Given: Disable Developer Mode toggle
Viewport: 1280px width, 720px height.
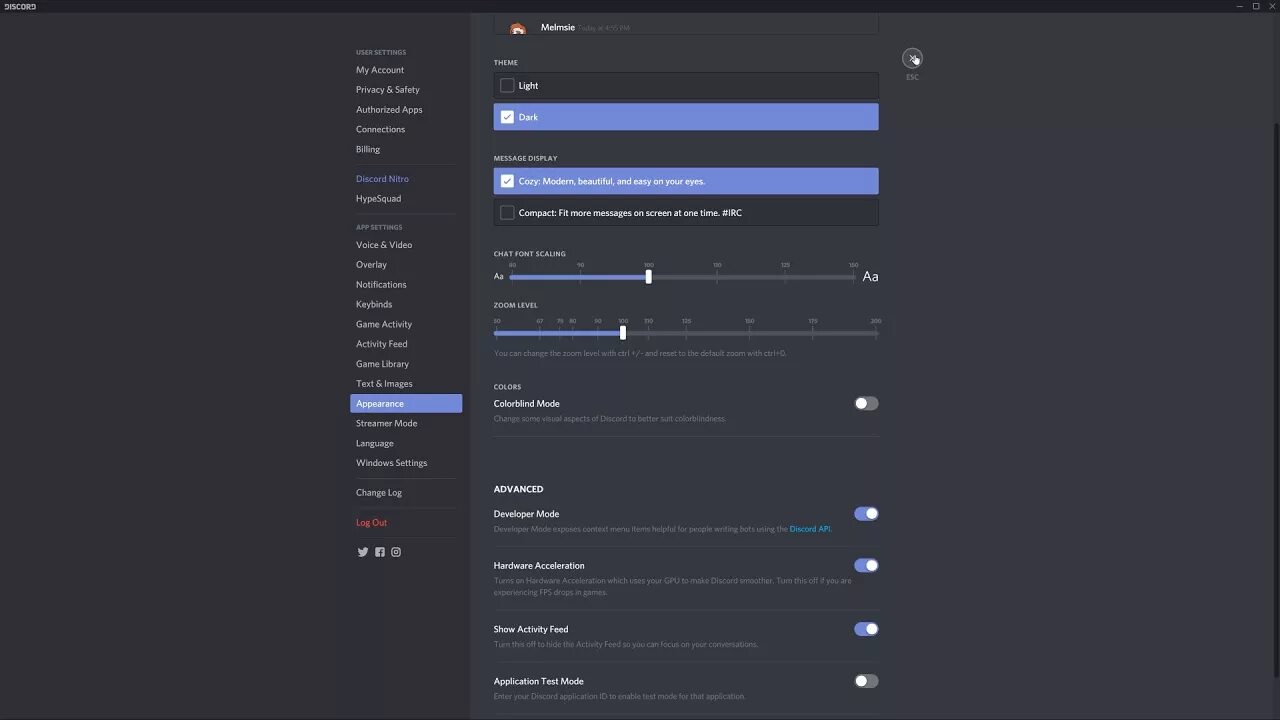Looking at the screenshot, I should pos(866,514).
